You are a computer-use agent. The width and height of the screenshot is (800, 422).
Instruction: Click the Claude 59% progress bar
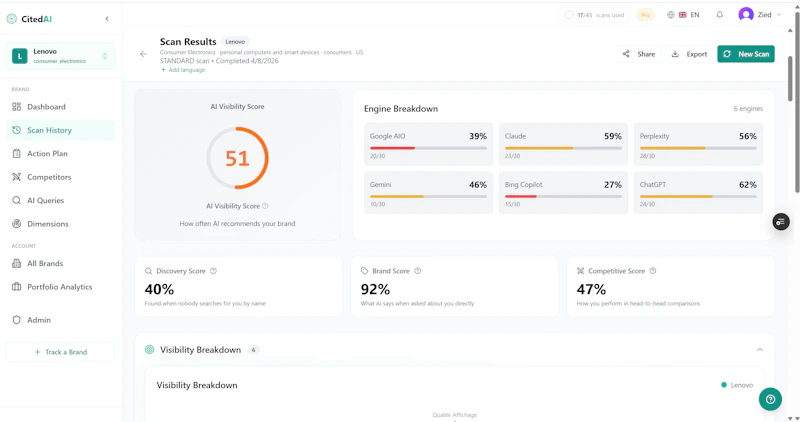[x=563, y=148]
